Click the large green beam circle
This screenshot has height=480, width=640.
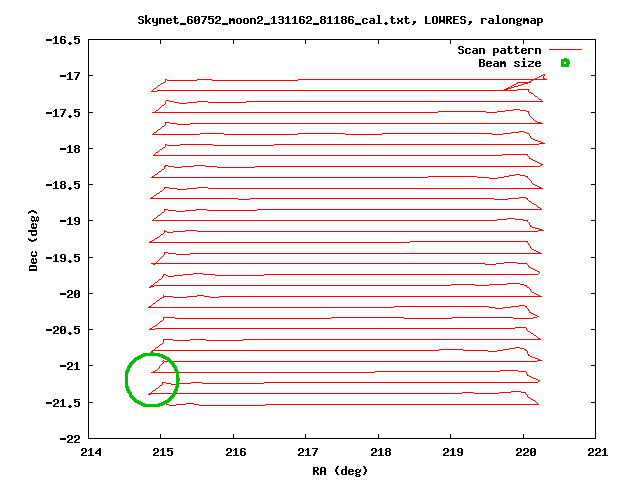152,380
